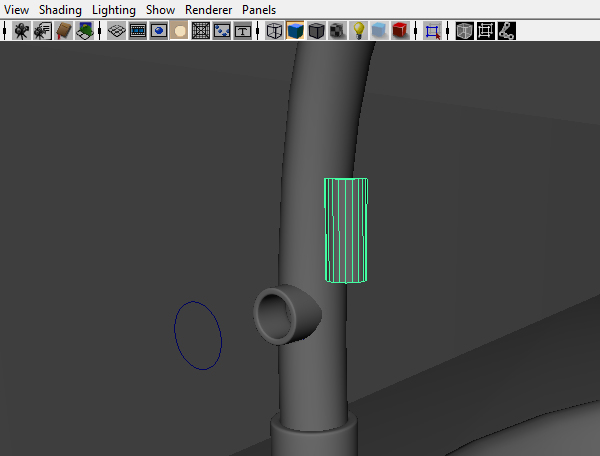Open the View menu

click(16, 10)
